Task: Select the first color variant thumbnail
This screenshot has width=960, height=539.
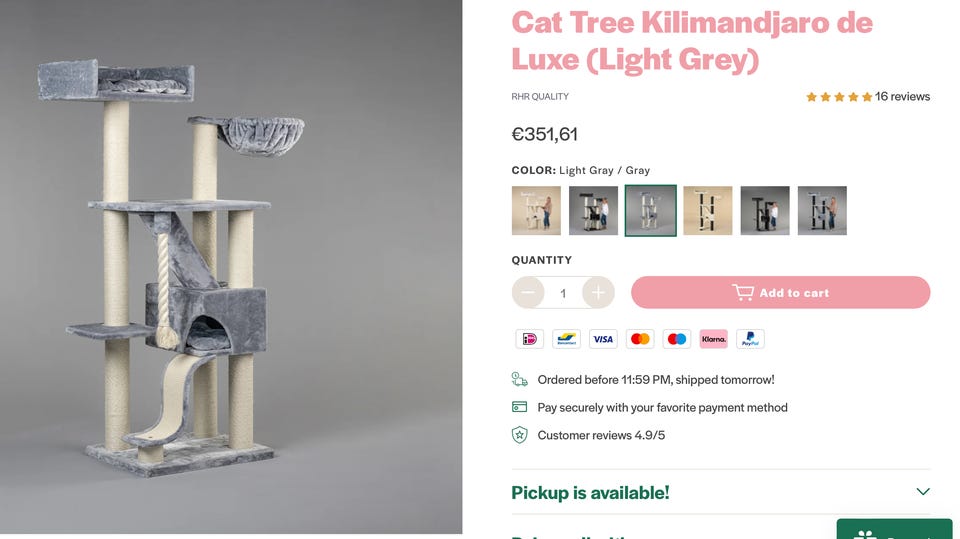Action: (536, 211)
